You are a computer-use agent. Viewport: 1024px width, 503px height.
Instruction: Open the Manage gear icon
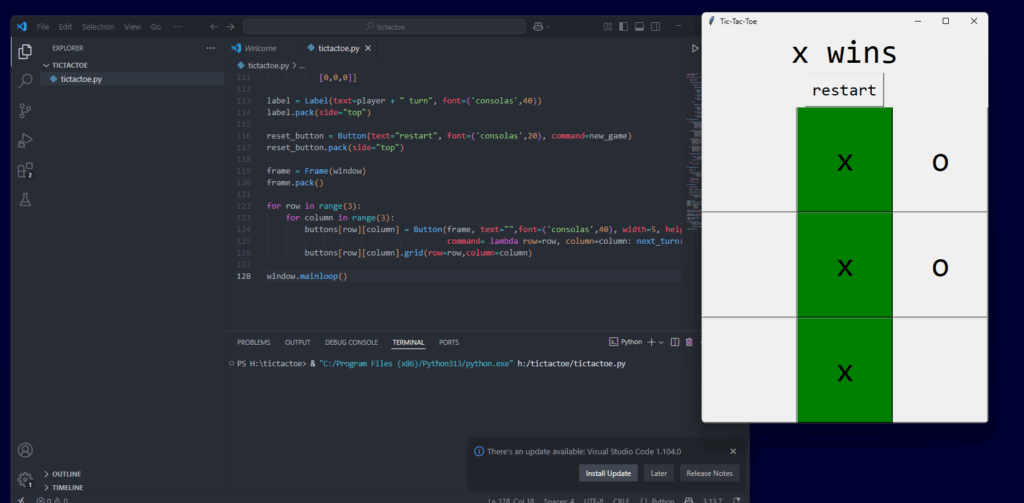[25, 478]
